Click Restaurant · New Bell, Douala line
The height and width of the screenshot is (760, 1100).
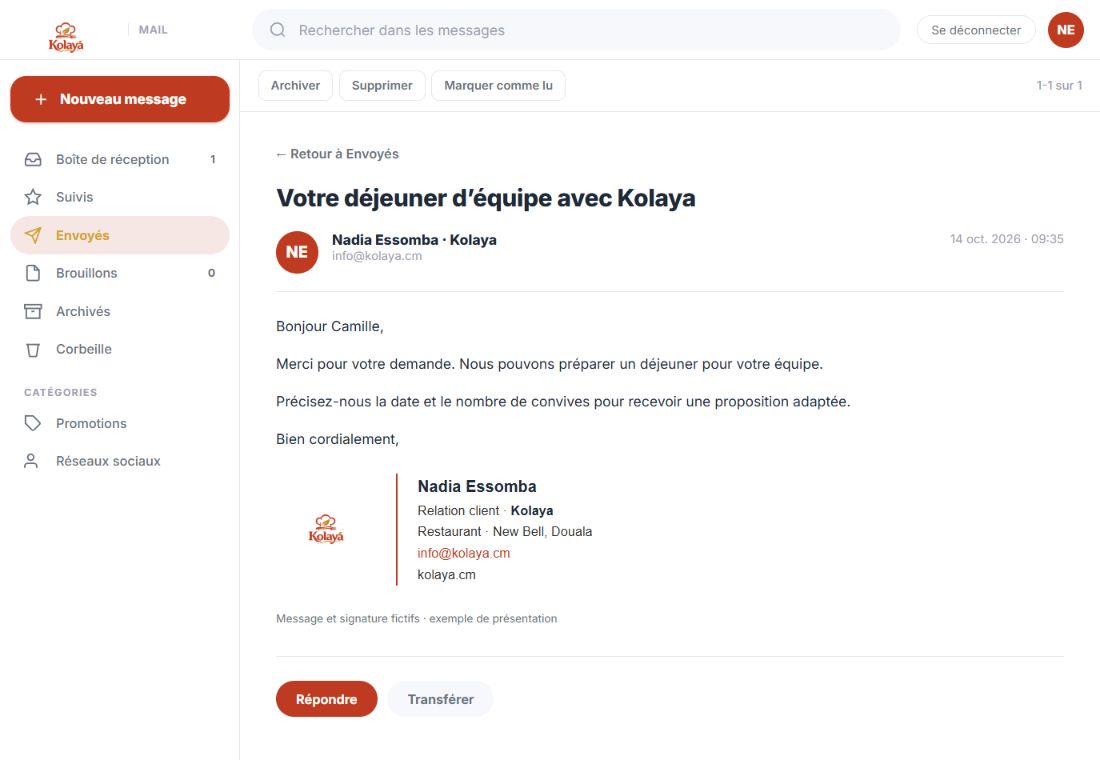(x=505, y=532)
